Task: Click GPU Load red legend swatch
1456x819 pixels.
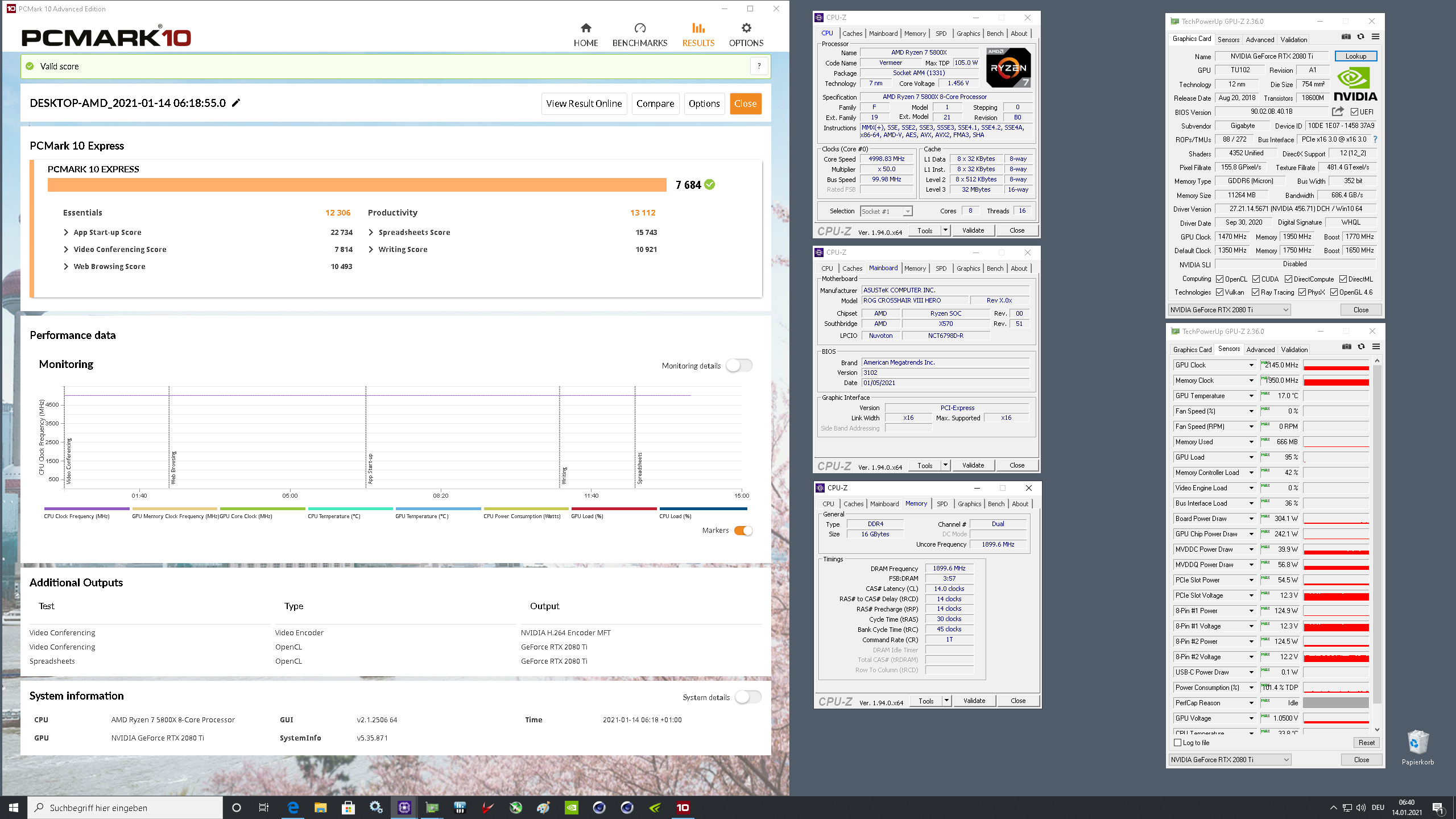Action: click(x=614, y=509)
